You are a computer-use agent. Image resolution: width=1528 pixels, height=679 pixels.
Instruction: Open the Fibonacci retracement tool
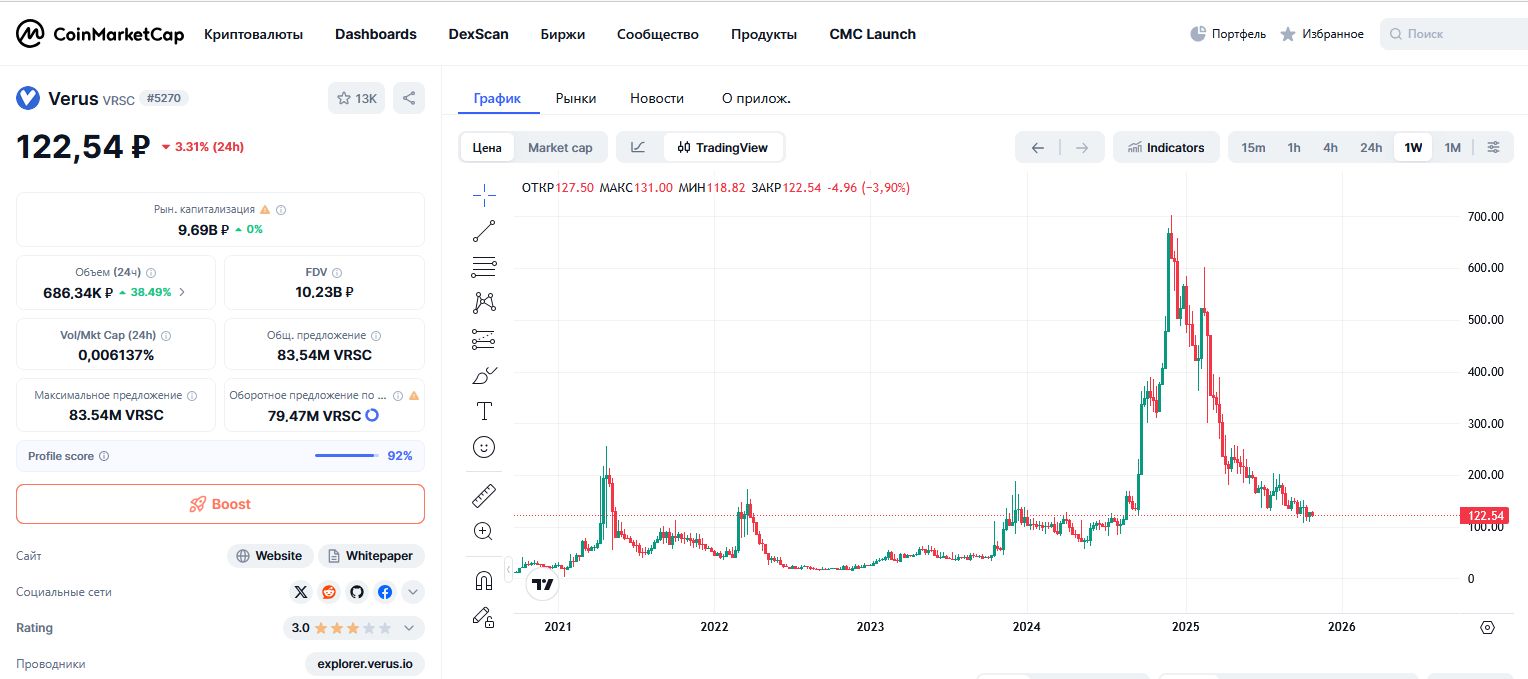point(484,267)
